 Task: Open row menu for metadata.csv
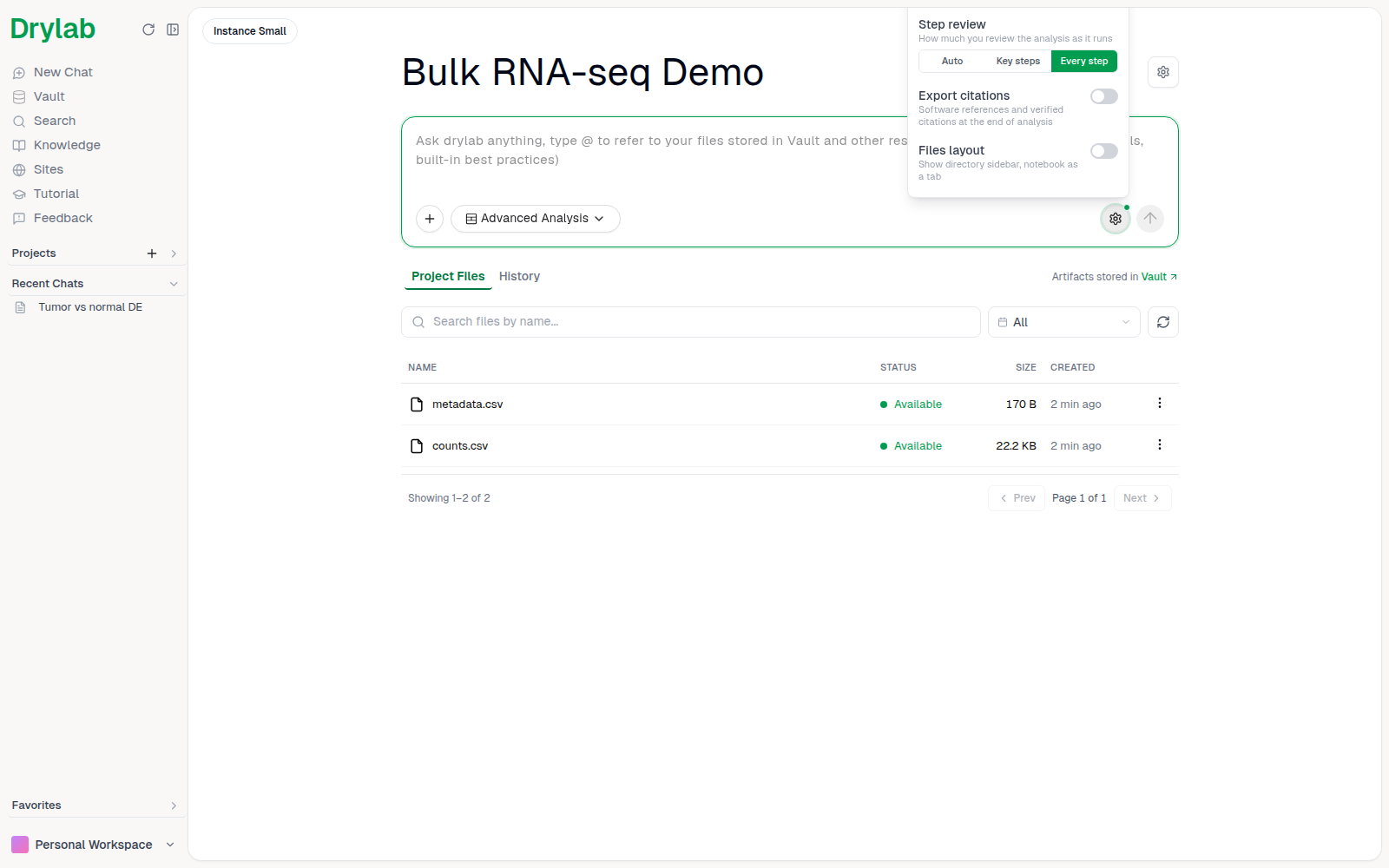[x=1160, y=404]
